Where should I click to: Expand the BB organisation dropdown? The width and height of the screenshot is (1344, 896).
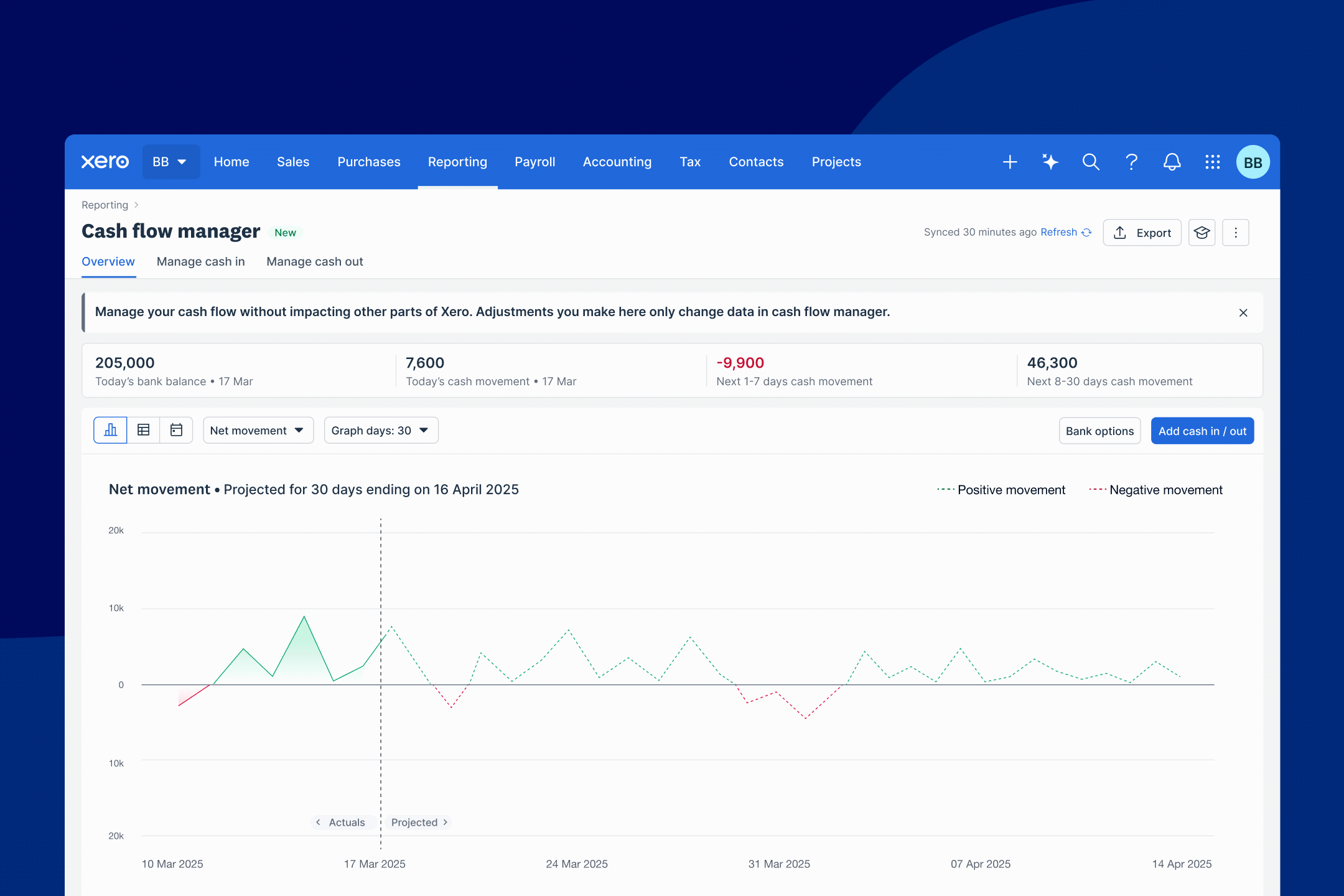(170, 162)
